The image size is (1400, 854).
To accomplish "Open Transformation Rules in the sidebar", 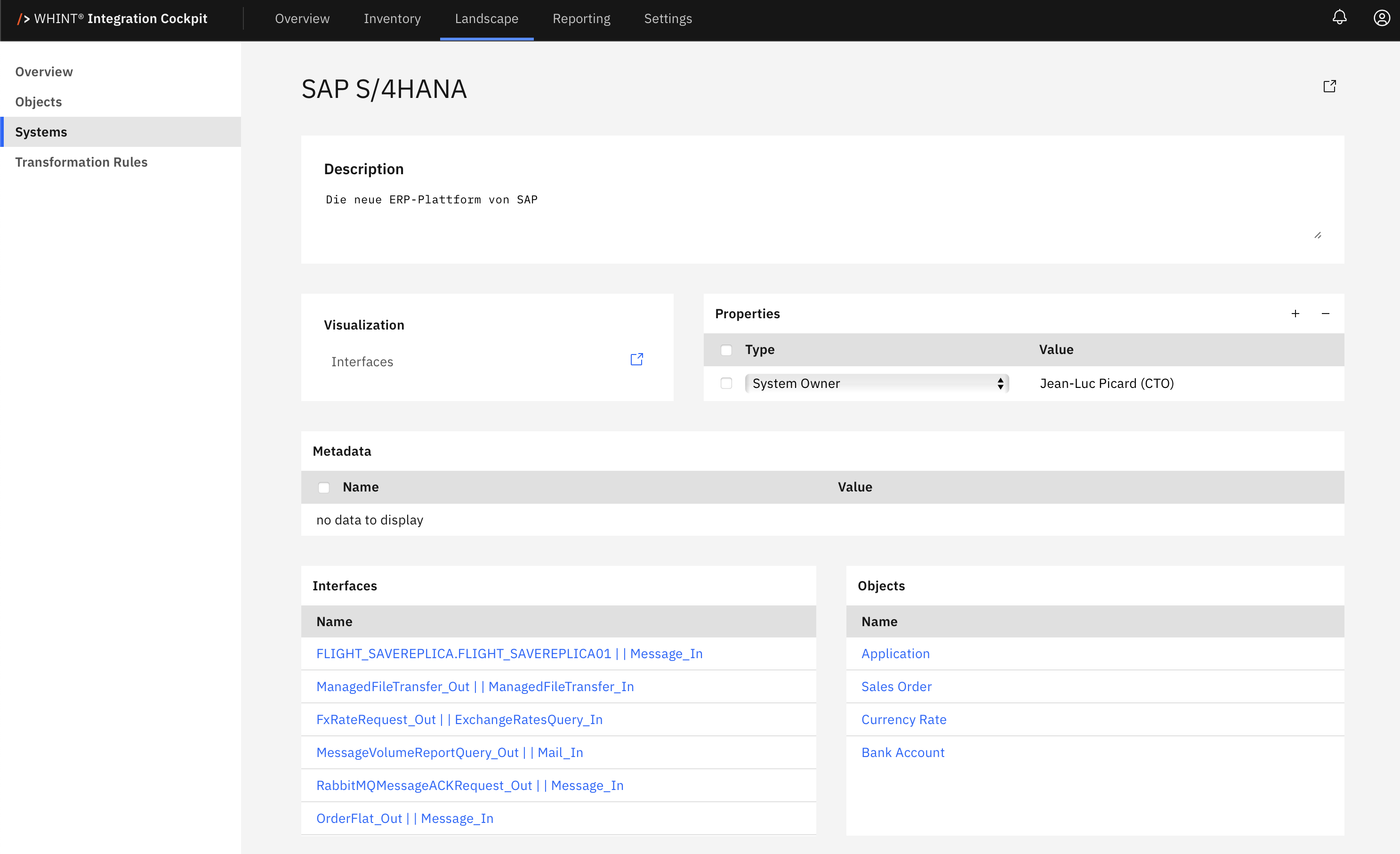I will pyautogui.click(x=121, y=162).
